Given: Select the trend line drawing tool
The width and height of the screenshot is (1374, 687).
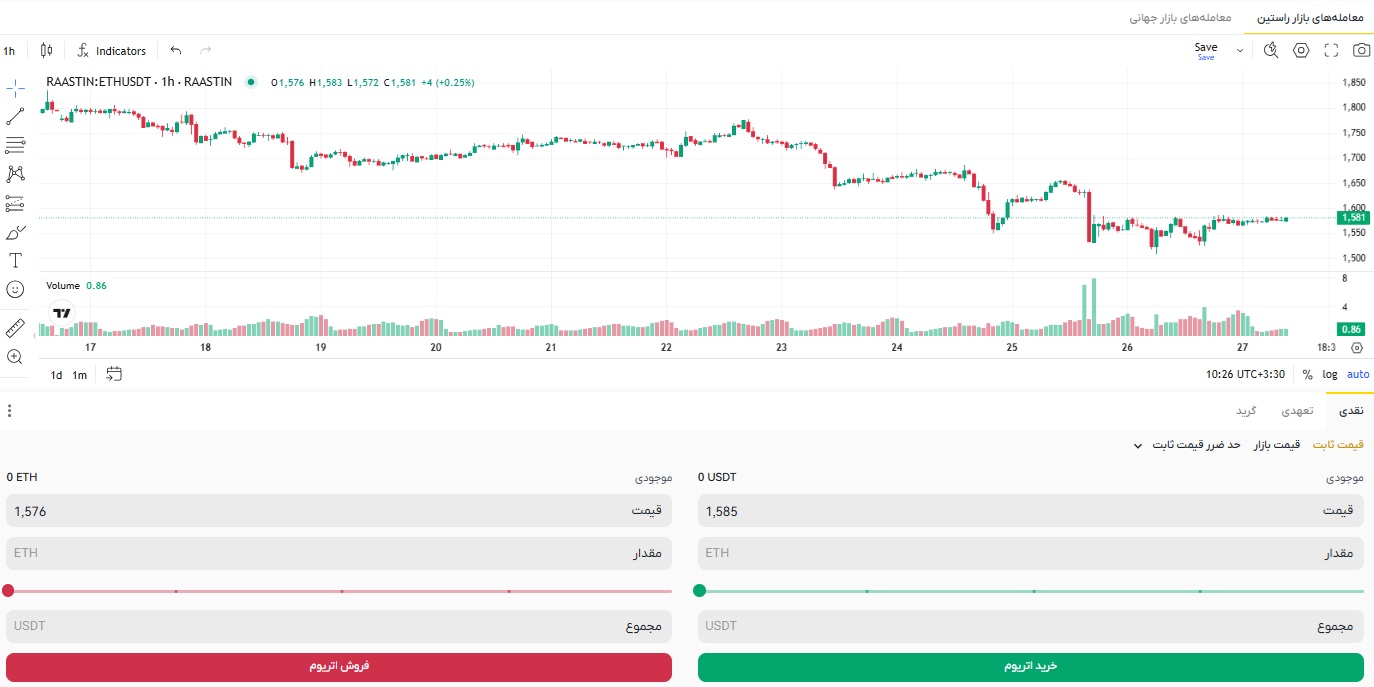Looking at the screenshot, I should (x=15, y=116).
